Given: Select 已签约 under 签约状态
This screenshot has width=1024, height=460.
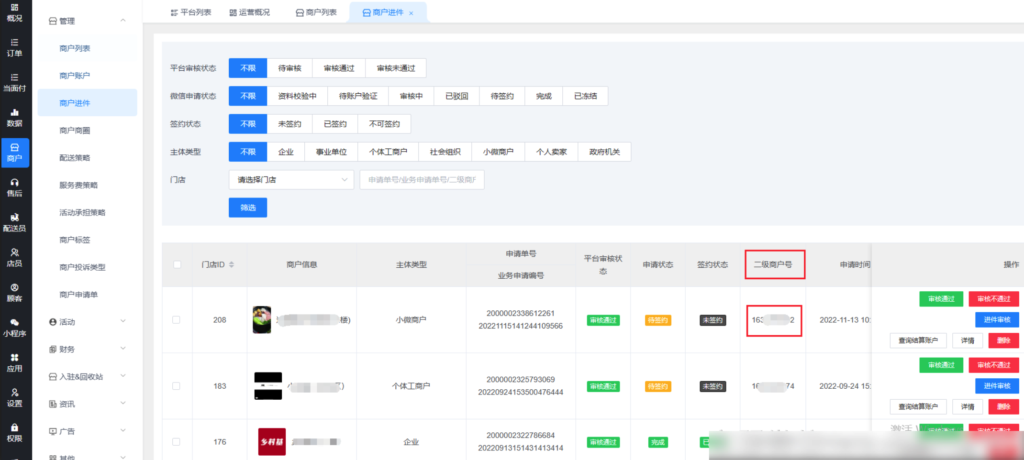Looking at the screenshot, I should [x=335, y=124].
